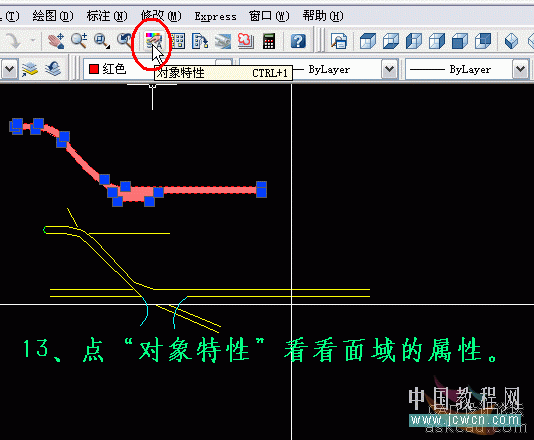Switch to Front view cube

tap(460, 41)
